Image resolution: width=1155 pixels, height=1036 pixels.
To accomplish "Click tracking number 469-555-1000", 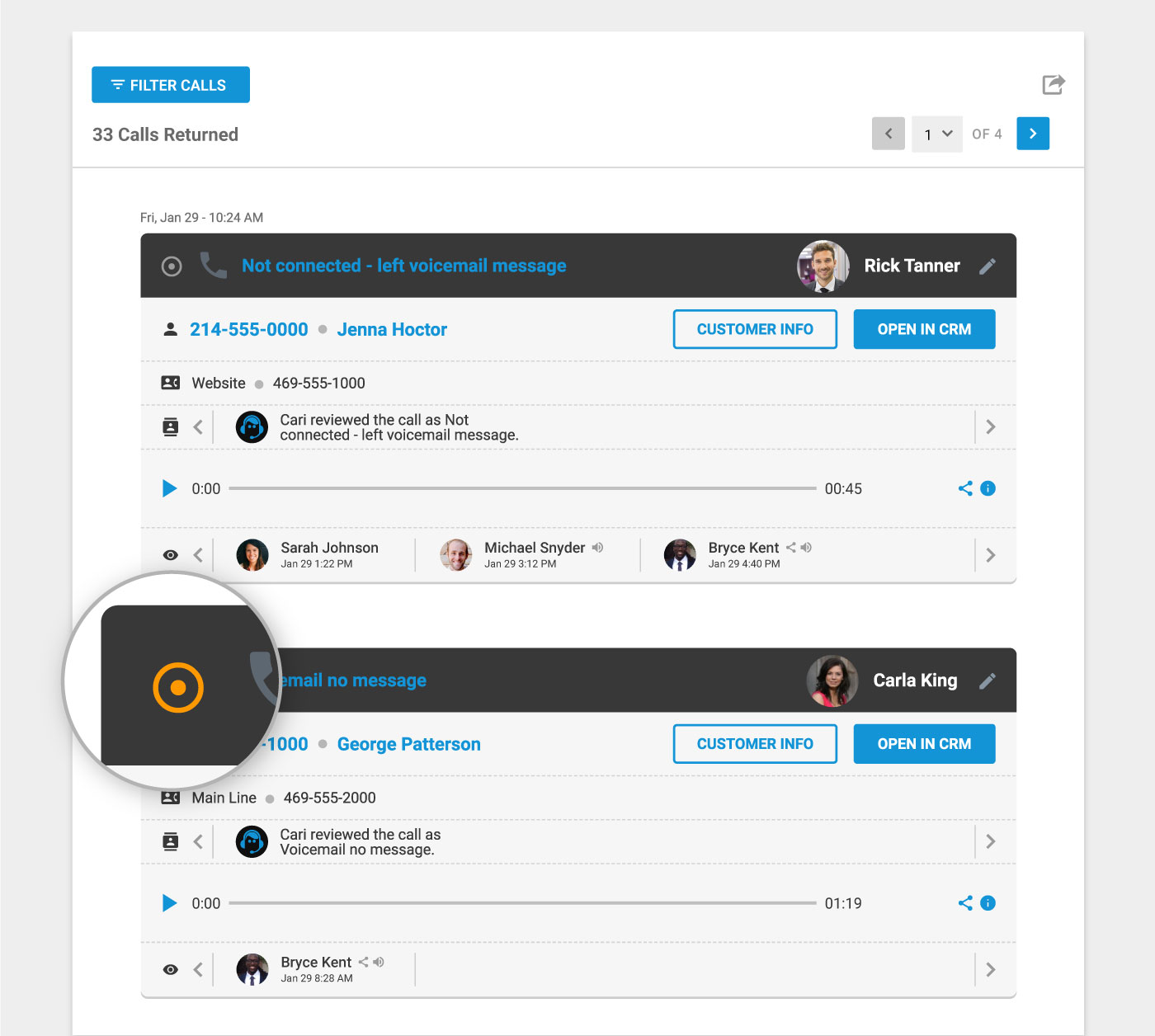I will coord(318,383).
